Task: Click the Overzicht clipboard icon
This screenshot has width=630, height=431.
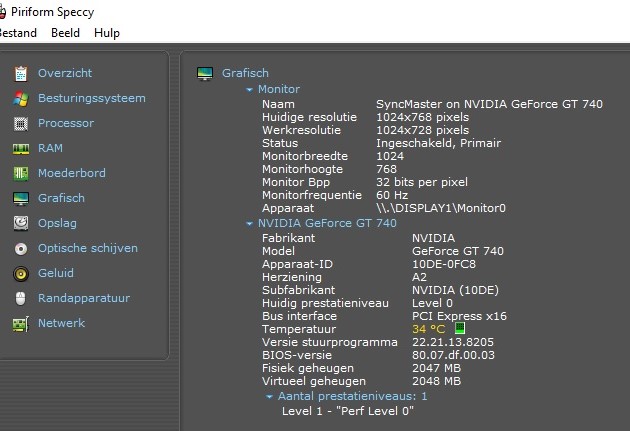Action: tap(21, 74)
